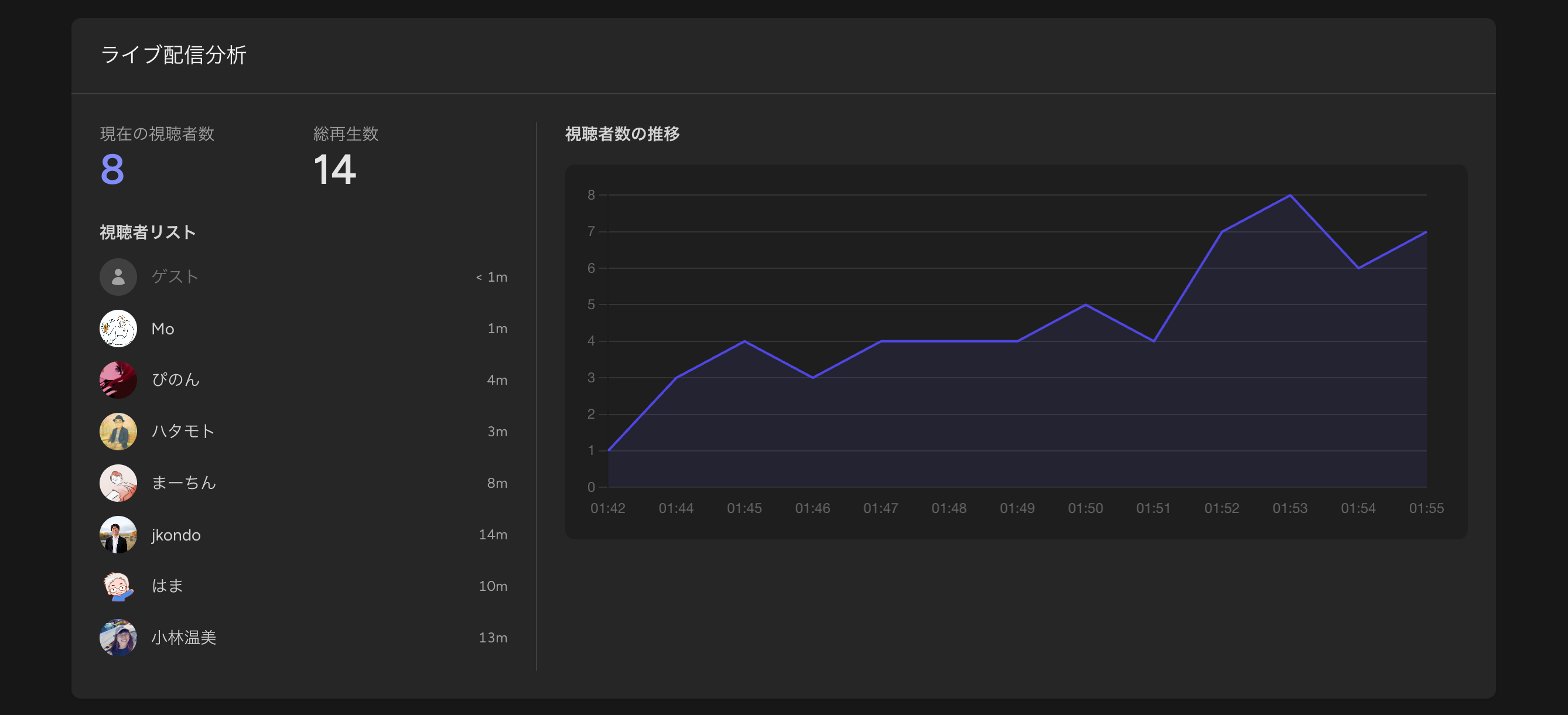Click the 視聴者リスト heading
Viewport: 1568px width, 715px height.
148,232
